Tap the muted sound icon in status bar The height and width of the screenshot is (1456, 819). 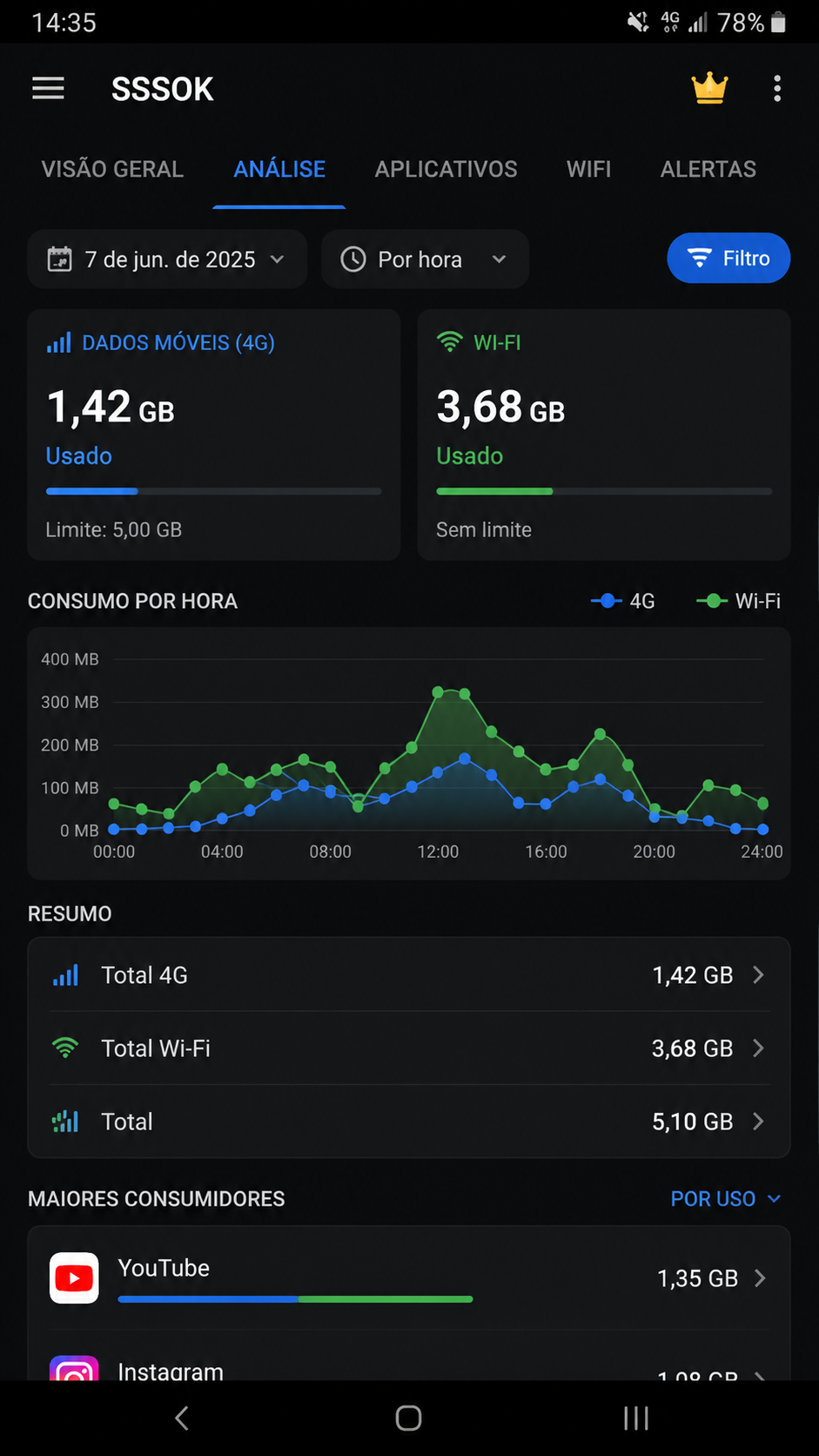(x=638, y=22)
